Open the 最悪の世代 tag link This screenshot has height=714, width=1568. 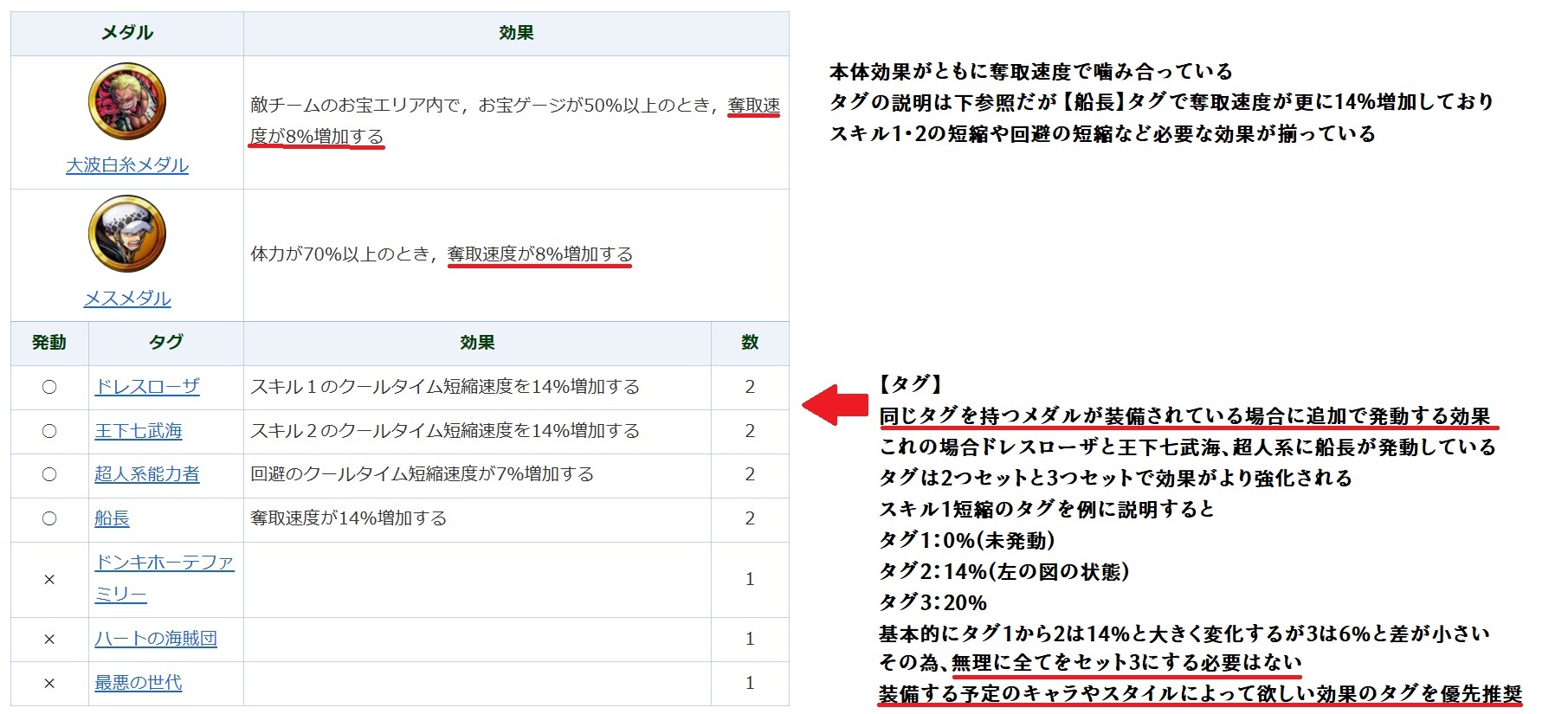139,683
